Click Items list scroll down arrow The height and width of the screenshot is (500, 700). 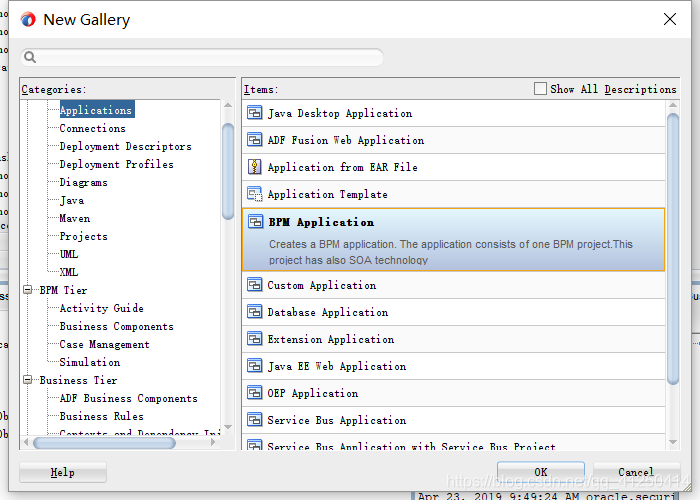pos(673,442)
